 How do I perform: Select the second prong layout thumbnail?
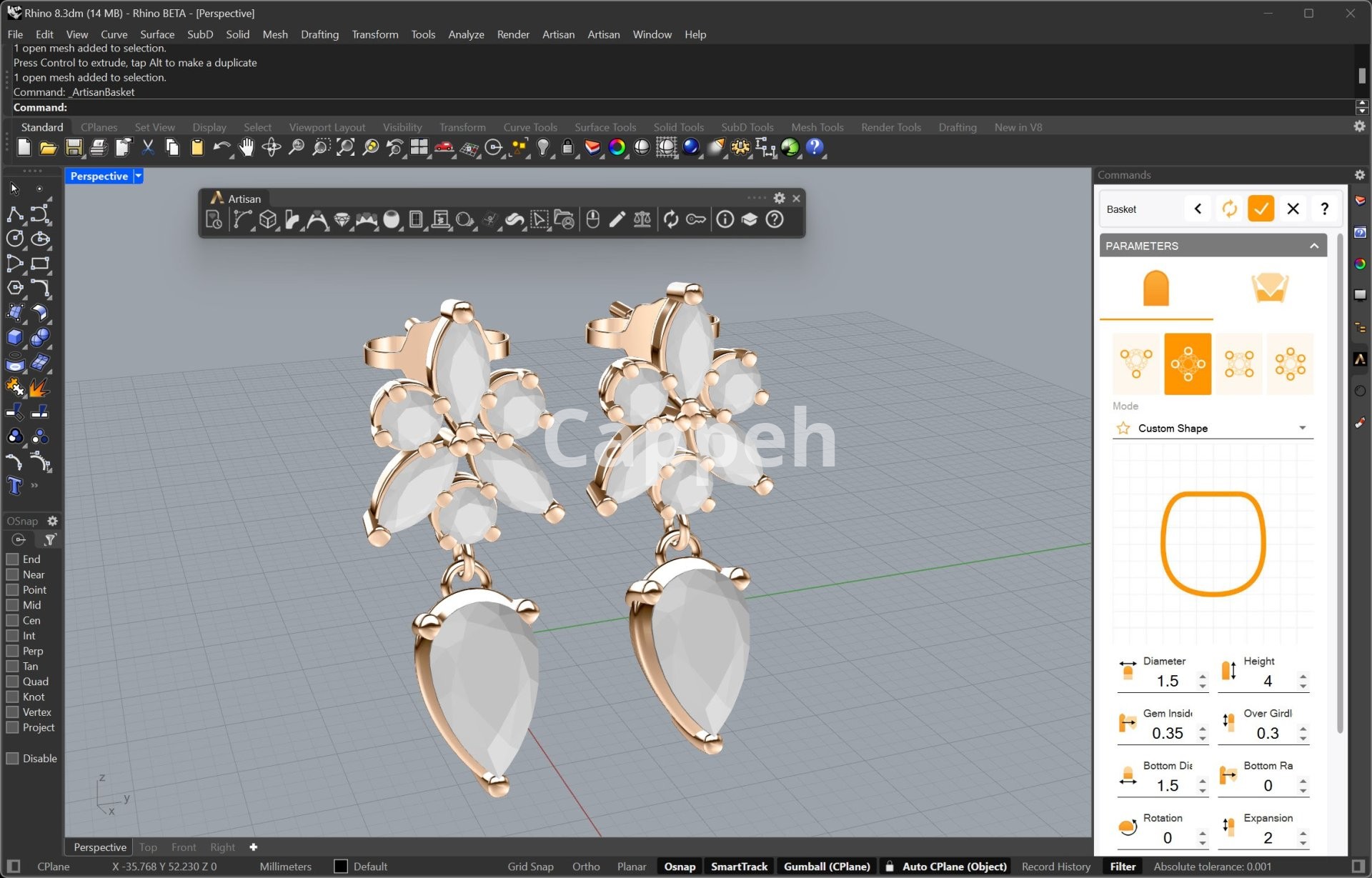pos(1188,364)
